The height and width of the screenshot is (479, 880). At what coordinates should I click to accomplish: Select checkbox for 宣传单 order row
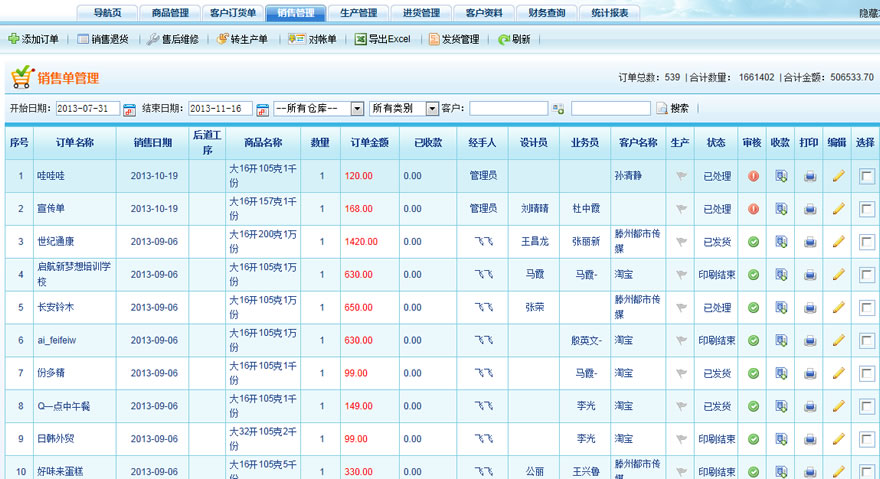(x=866, y=209)
